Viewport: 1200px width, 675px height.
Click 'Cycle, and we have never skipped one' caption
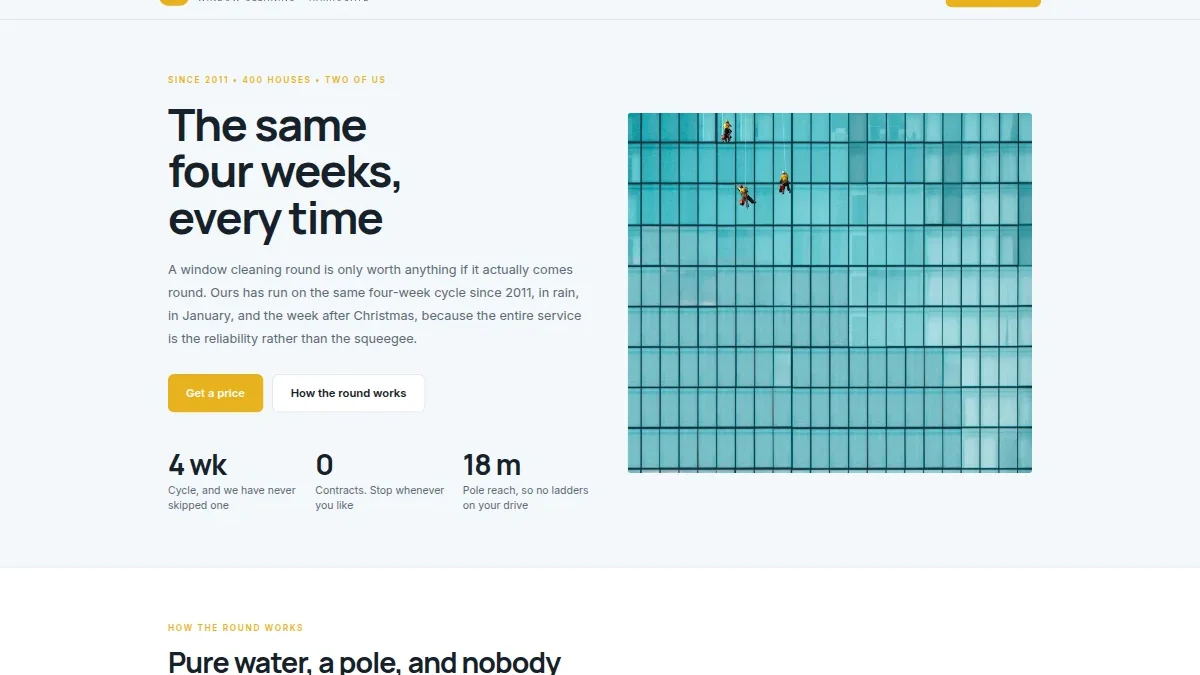coord(232,498)
